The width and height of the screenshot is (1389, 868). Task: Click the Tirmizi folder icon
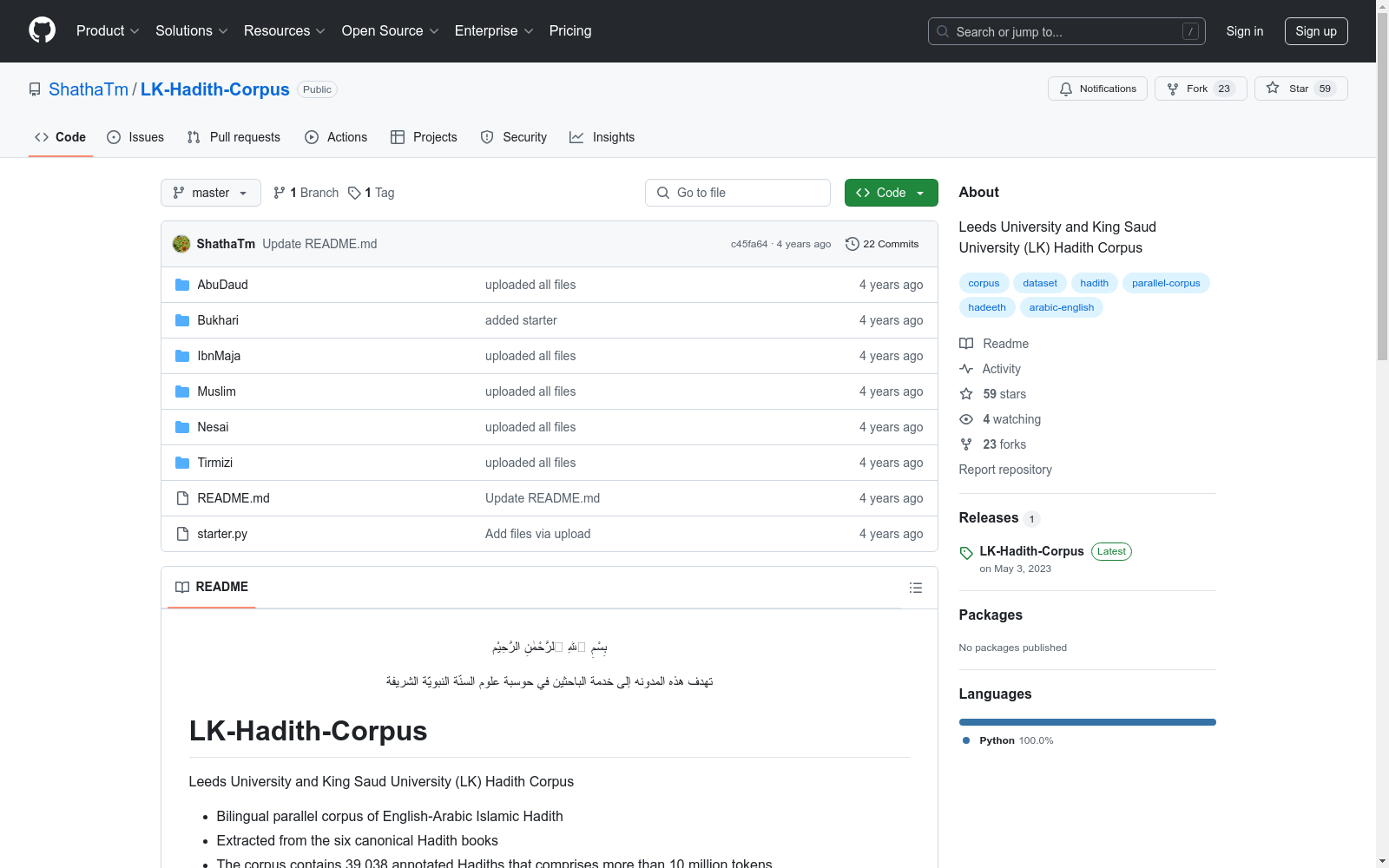[182, 463]
